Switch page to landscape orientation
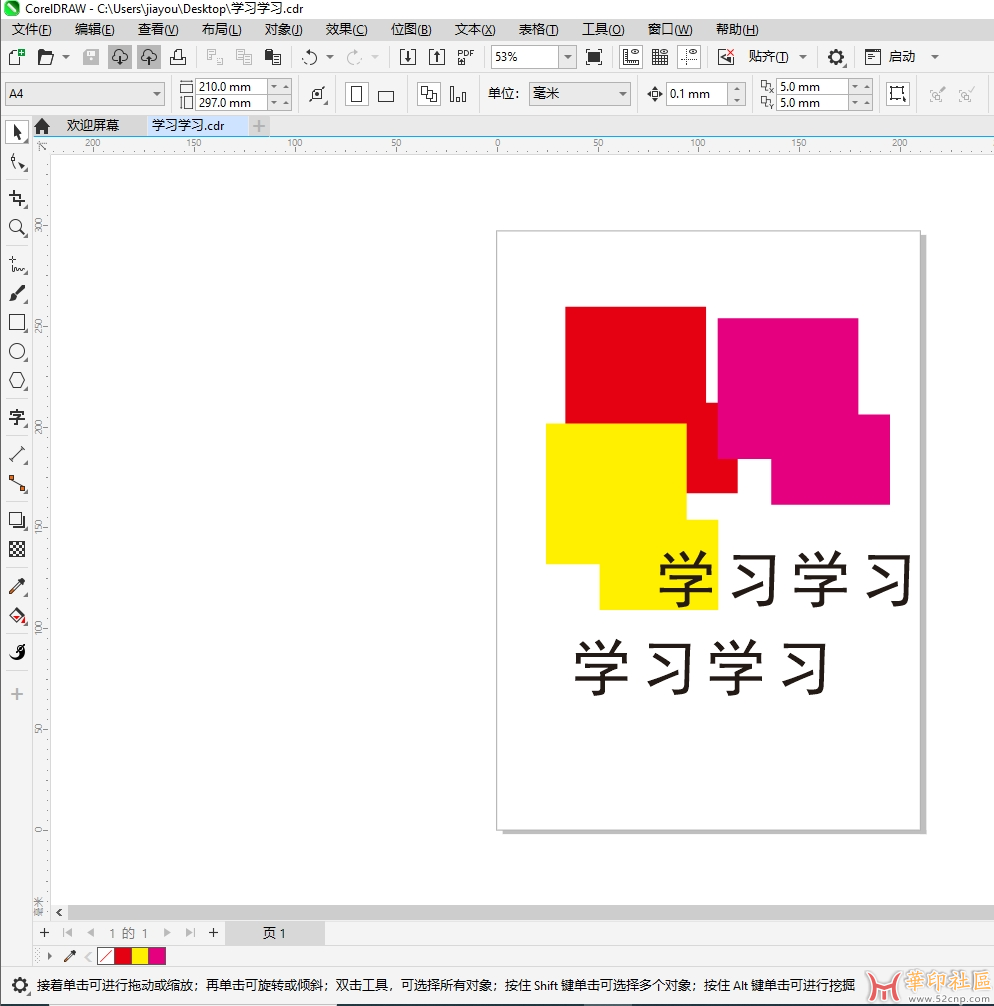This screenshot has width=994, height=1006. (x=386, y=93)
